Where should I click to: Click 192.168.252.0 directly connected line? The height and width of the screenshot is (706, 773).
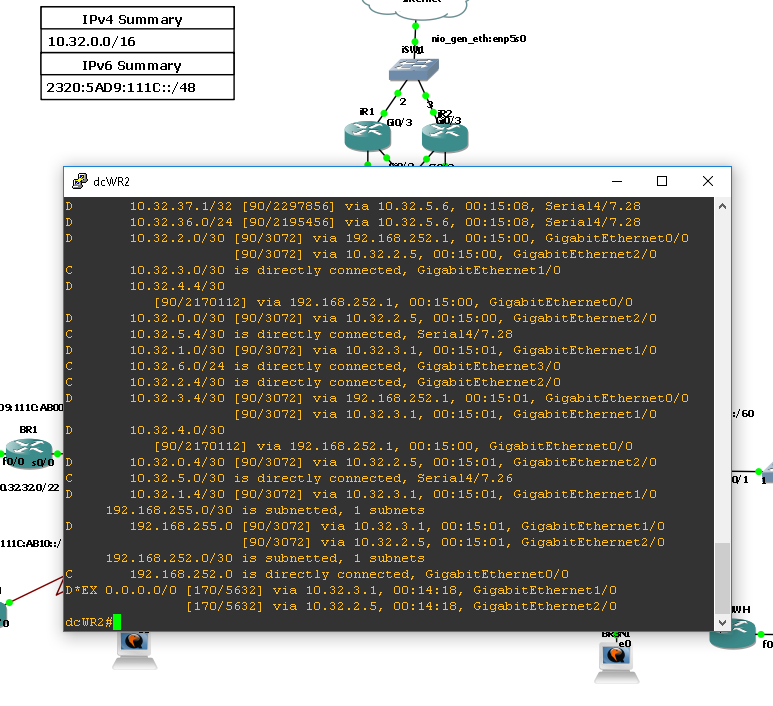pyautogui.click(x=317, y=574)
